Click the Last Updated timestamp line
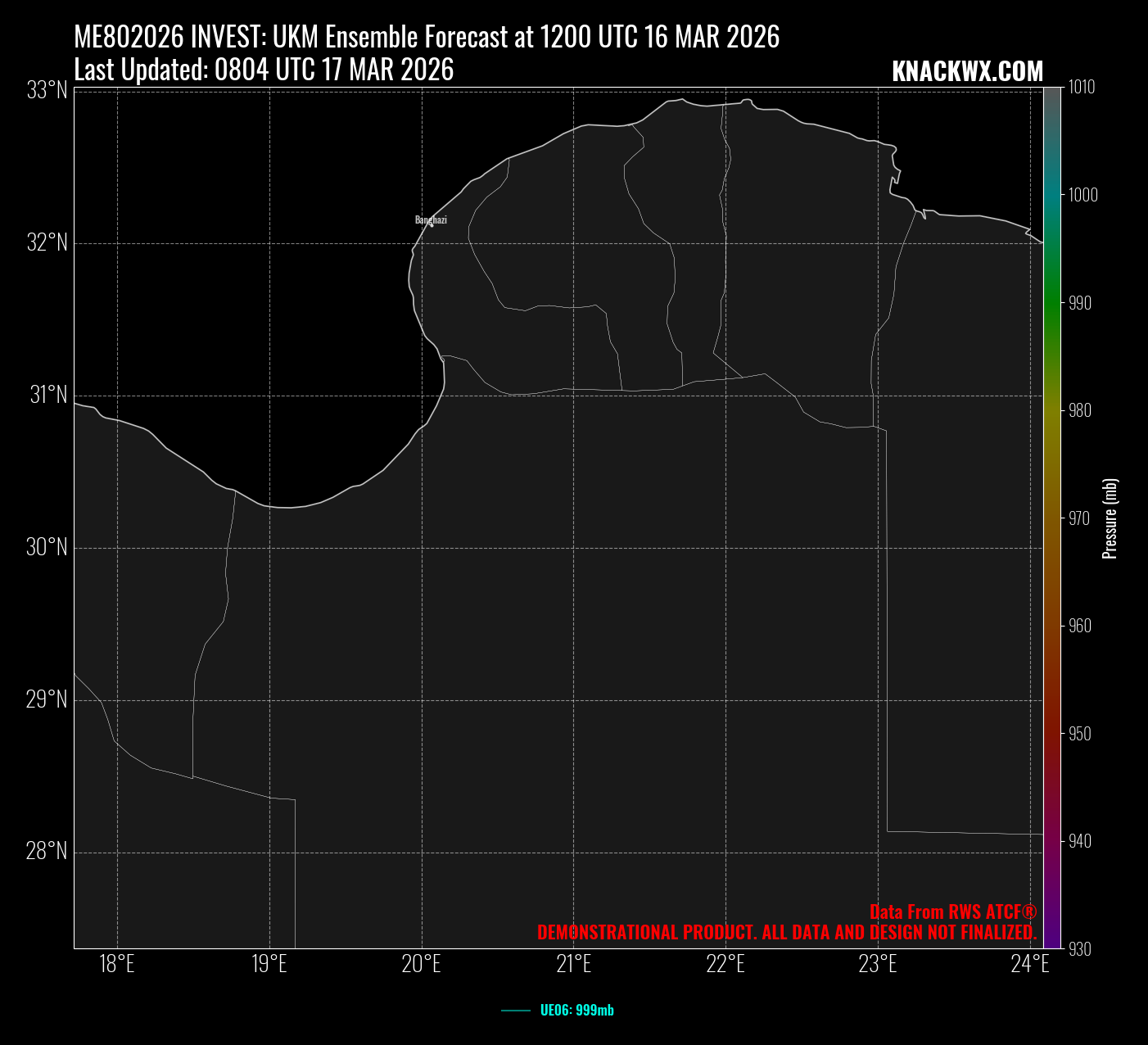Viewport: 1148px width, 1045px height. coord(264,70)
